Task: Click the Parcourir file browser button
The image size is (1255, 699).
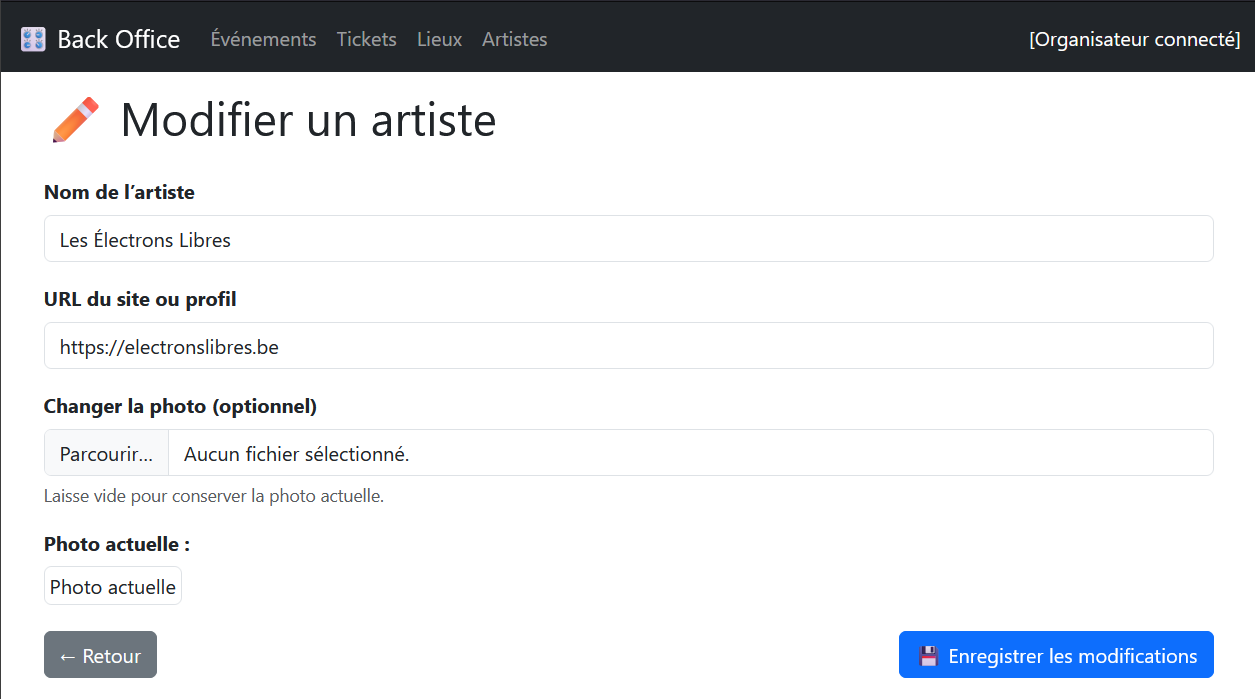Action: [x=105, y=452]
